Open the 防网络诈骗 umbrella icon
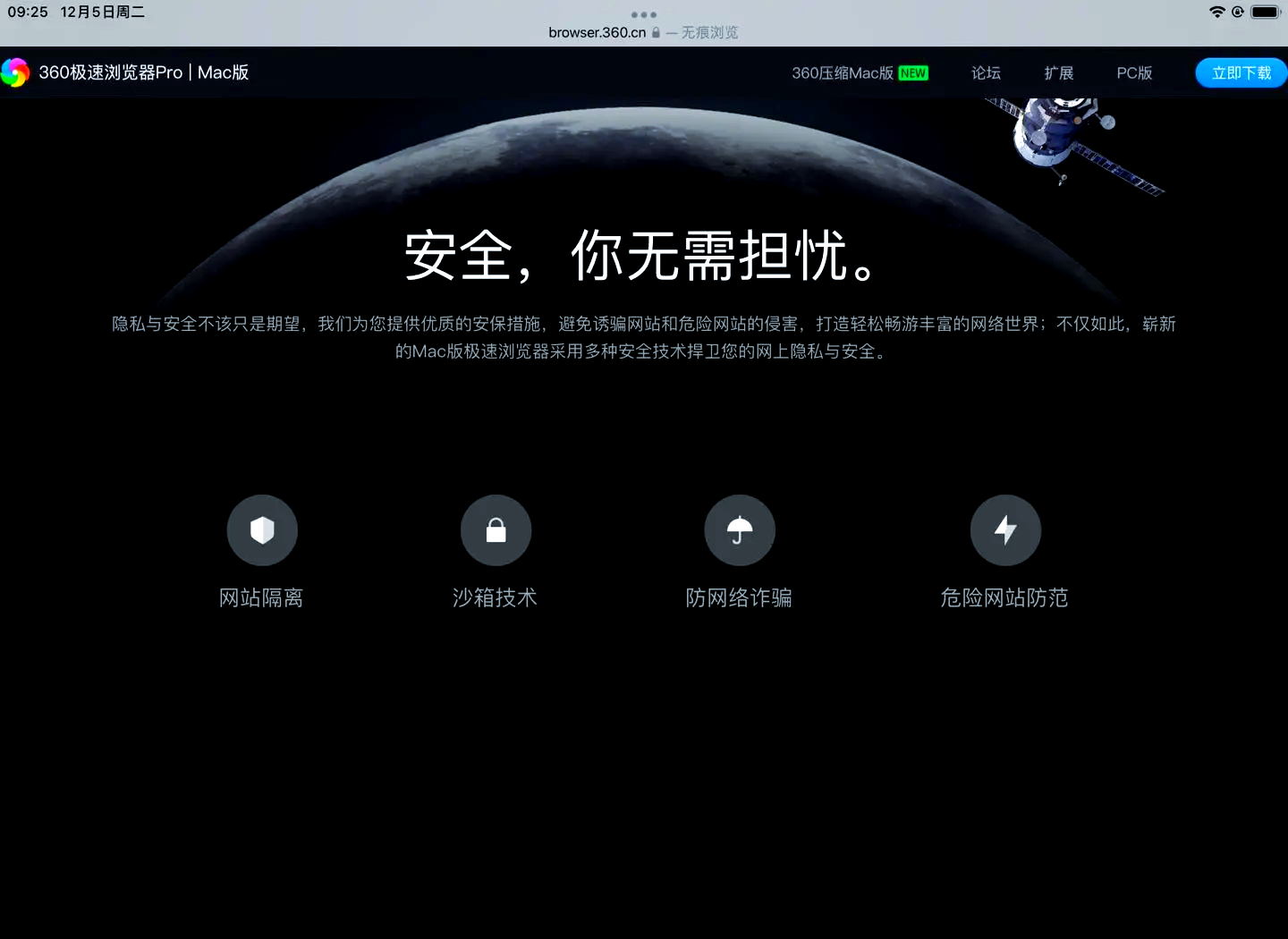 [x=740, y=530]
